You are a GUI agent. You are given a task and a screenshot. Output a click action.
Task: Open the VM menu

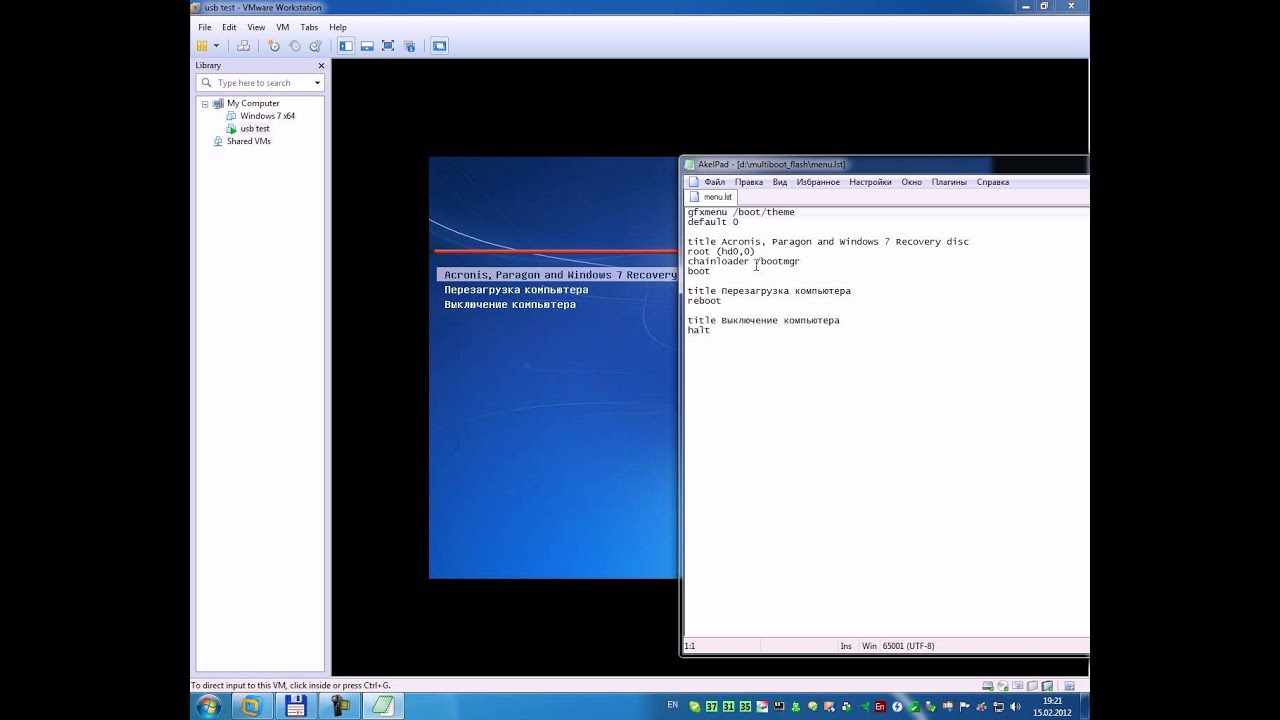pos(283,27)
